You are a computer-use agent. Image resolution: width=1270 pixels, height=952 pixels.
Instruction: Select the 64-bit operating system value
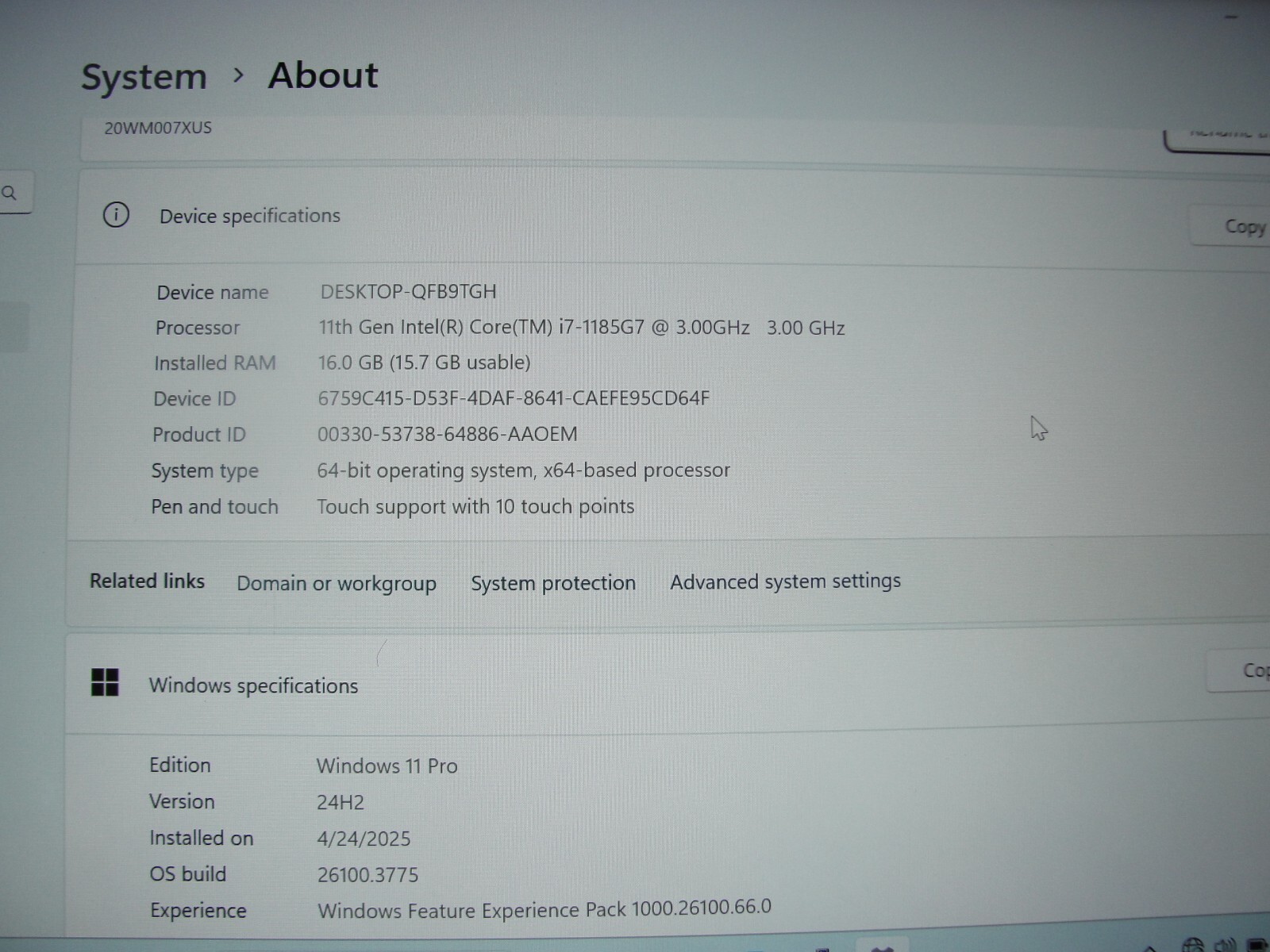pos(523,470)
